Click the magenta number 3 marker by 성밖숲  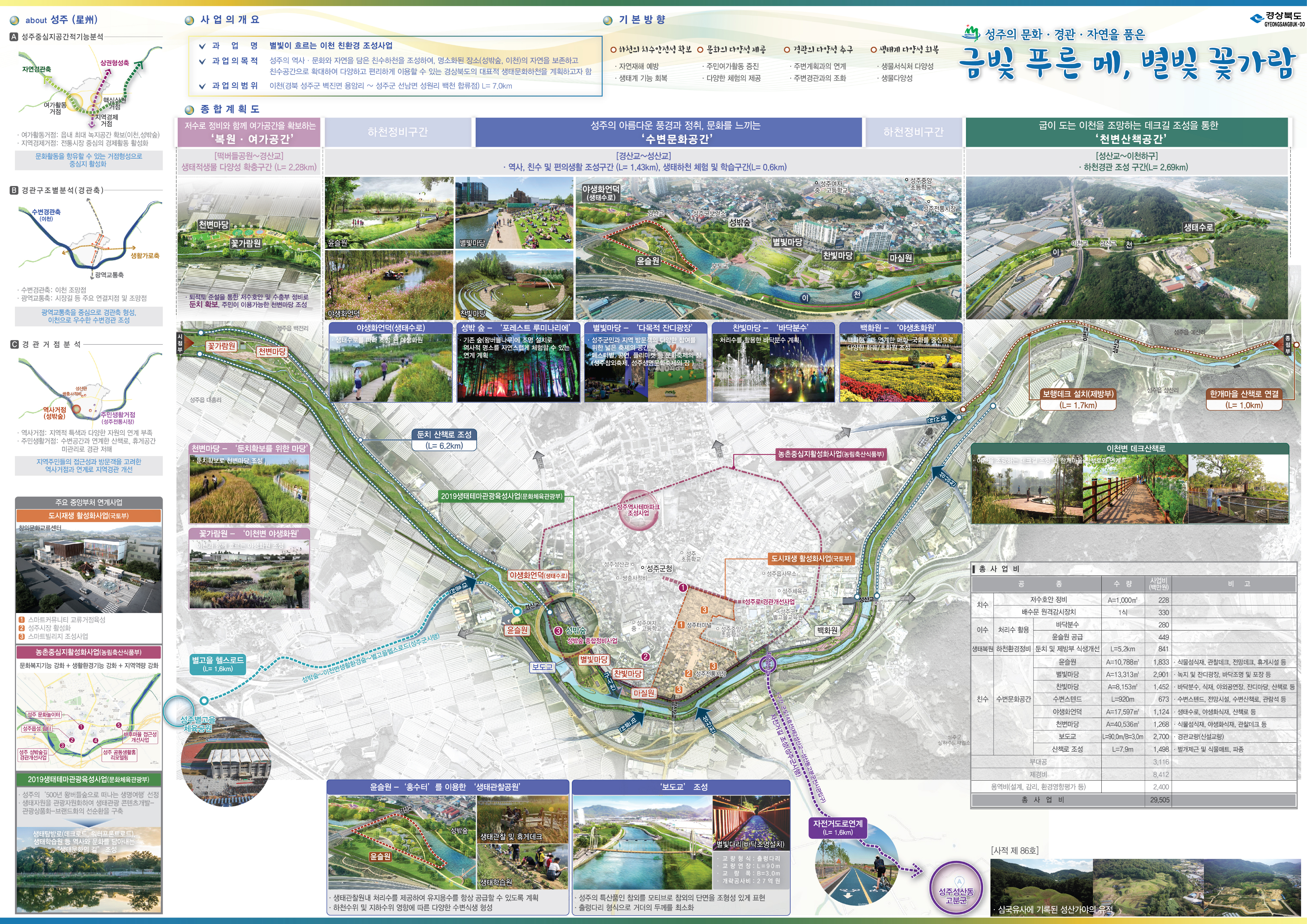tap(558, 631)
